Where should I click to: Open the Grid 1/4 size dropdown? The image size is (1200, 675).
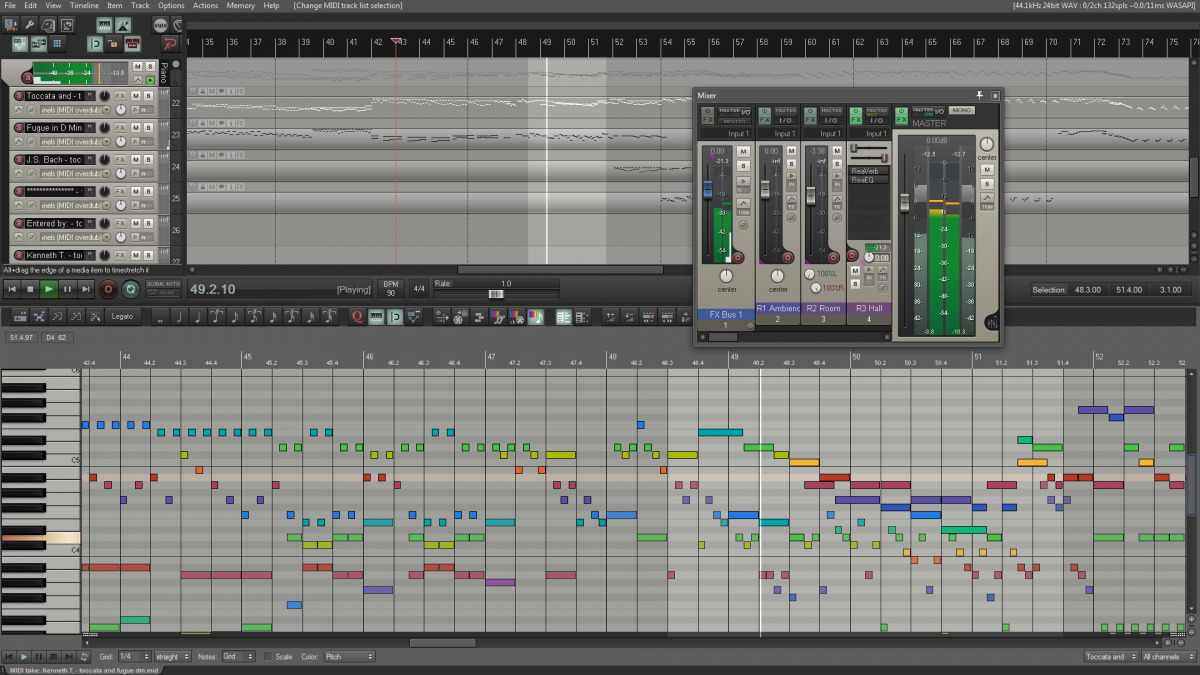pyautogui.click(x=133, y=657)
